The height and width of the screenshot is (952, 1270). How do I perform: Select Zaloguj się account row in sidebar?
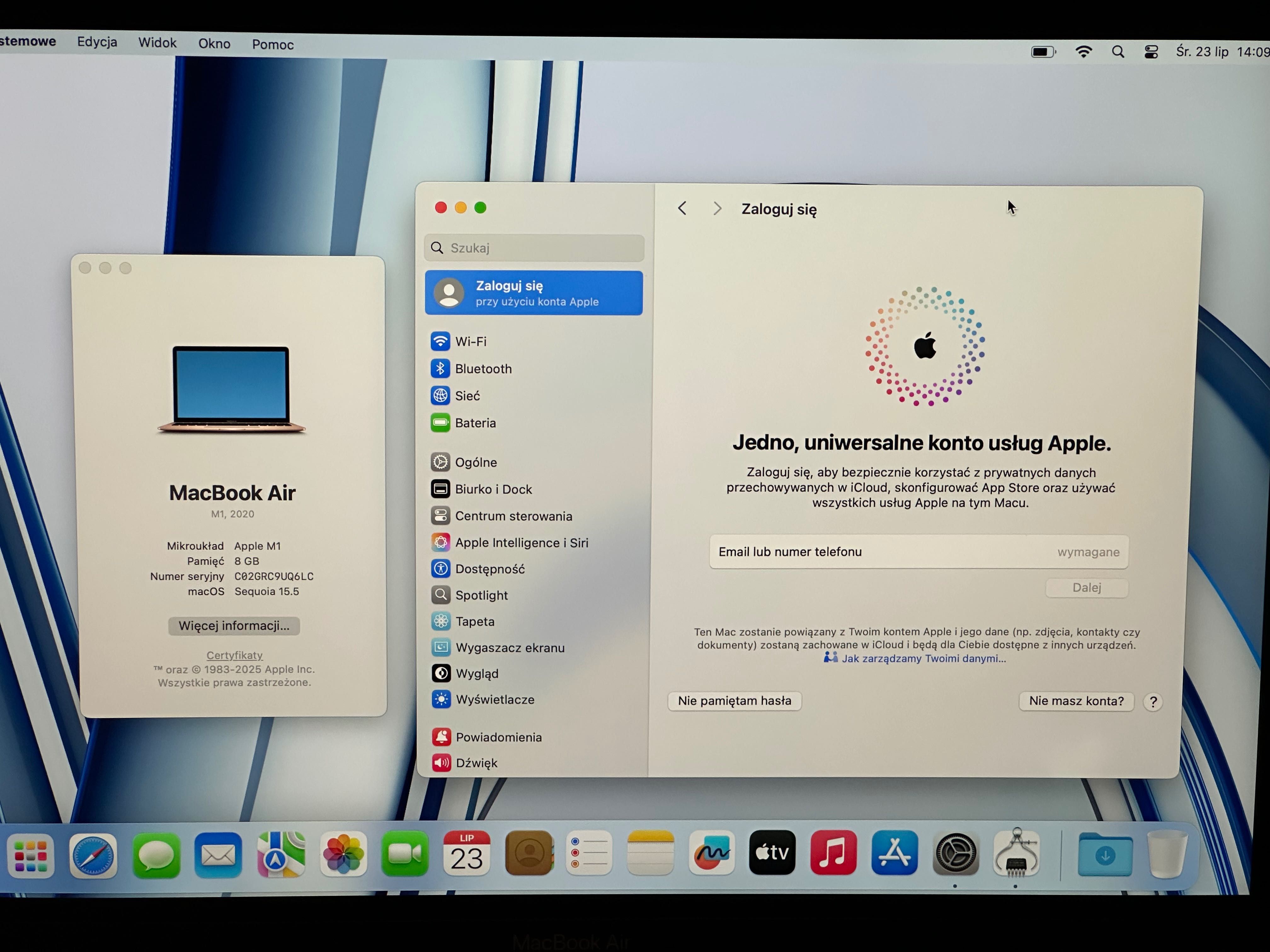pos(534,293)
